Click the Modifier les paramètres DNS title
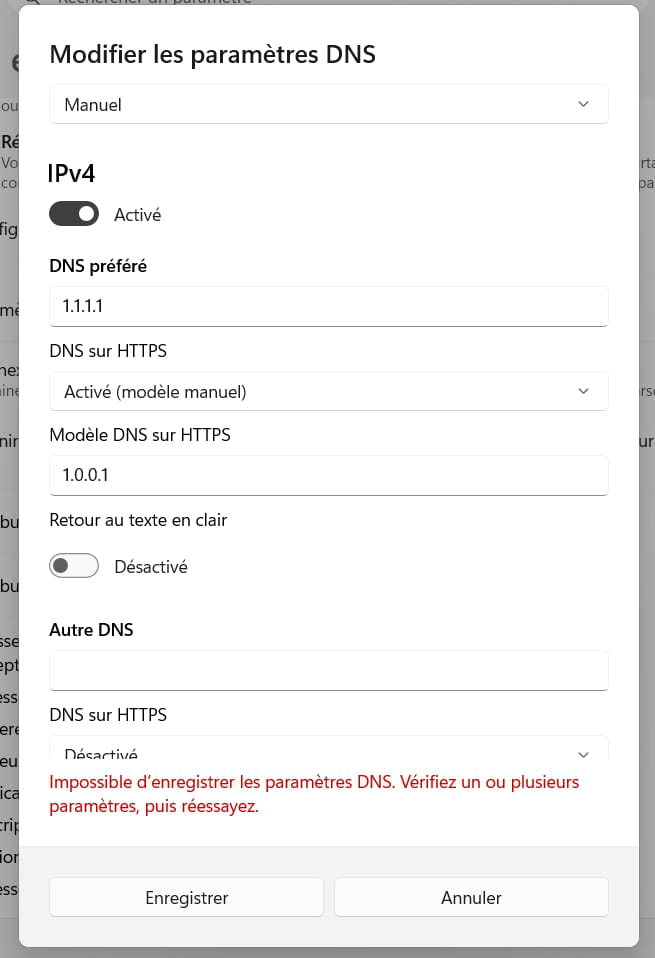The width and height of the screenshot is (655, 958). click(x=212, y=54)
